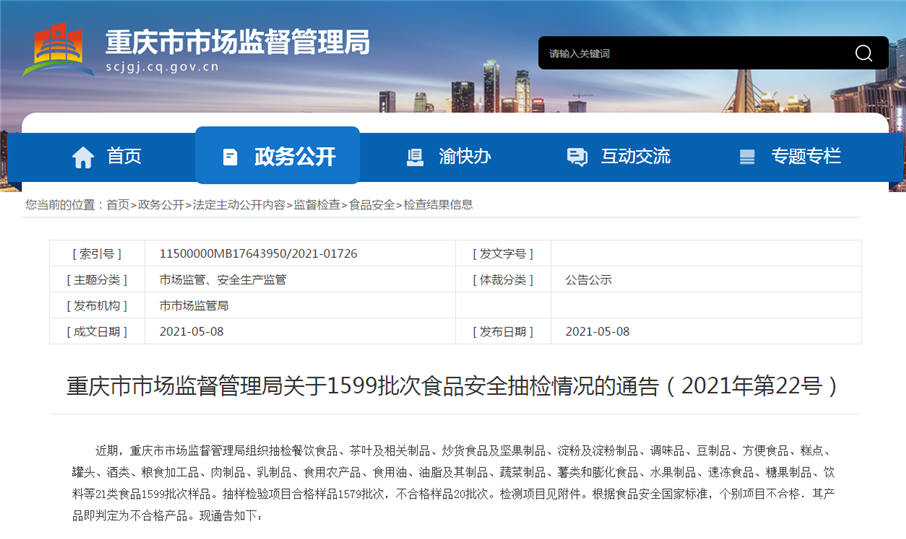Open the 首页 navigation tab
Viewport: 906px width, 539px height.
(107, 157)
